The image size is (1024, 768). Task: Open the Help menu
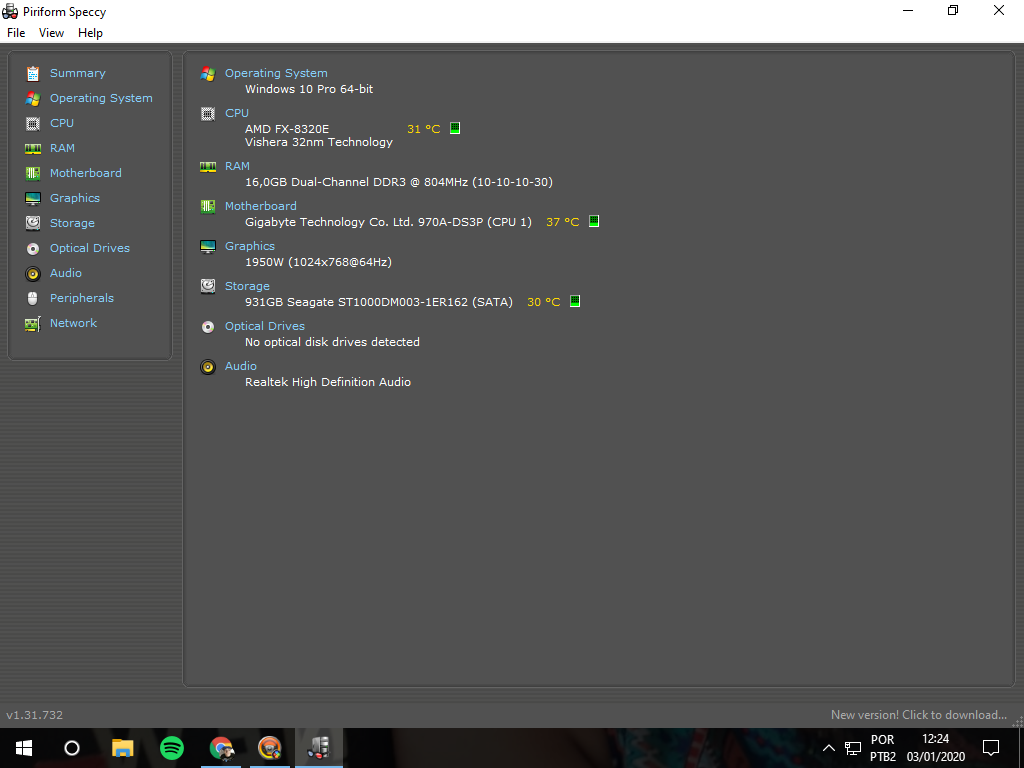90,33
